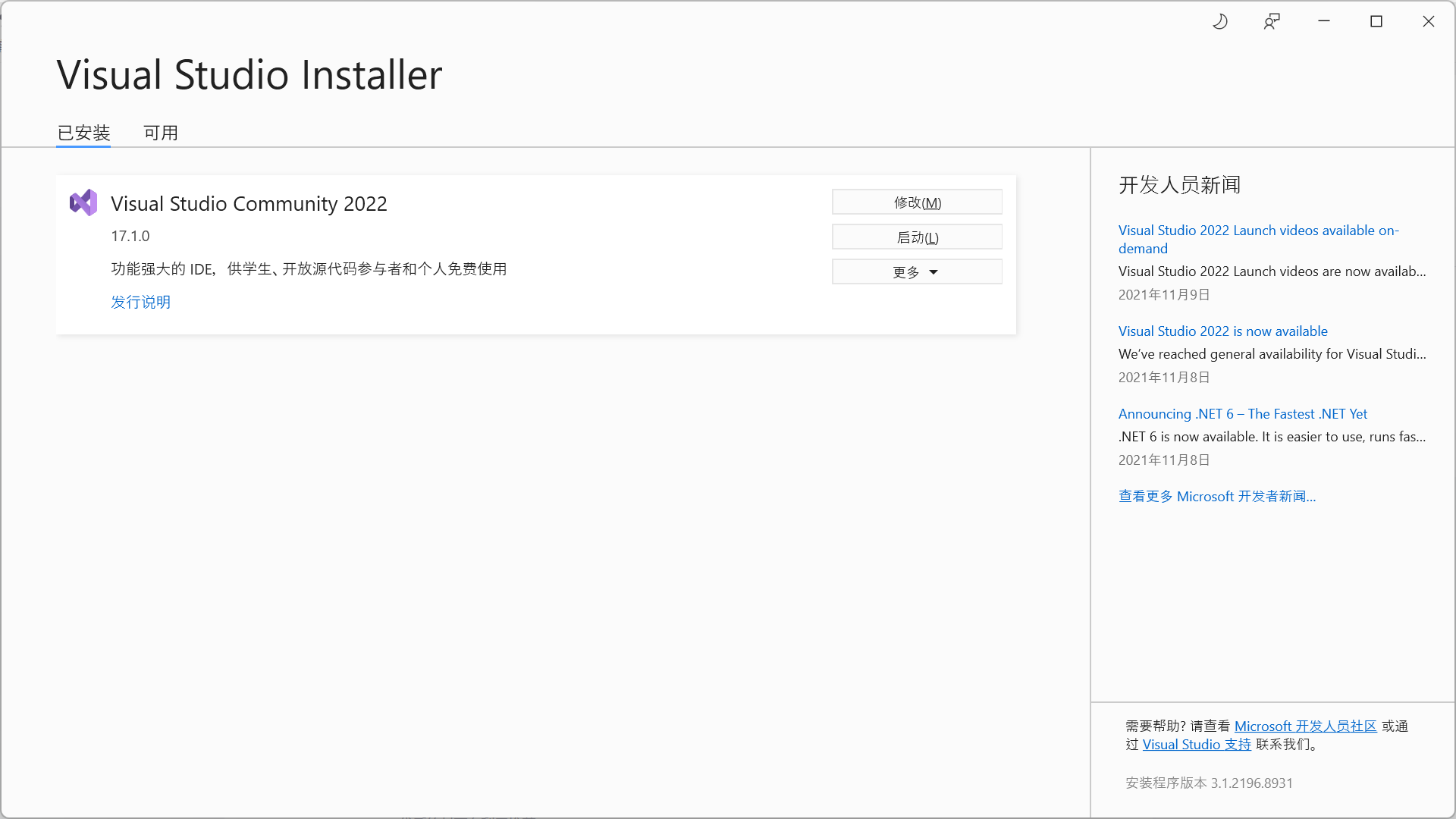Open the 发行说明 release notes link
The height and width of the screenshot is (819, 1456).
140,302
